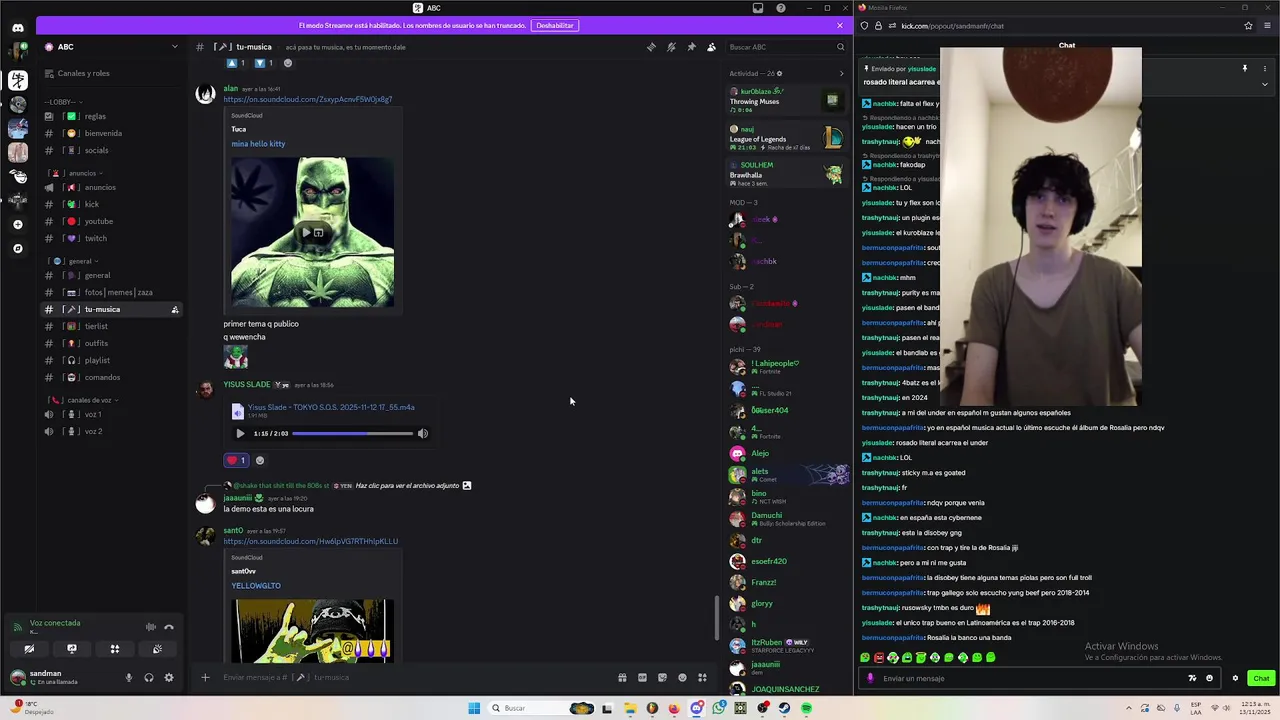Toggle noise suppression next to Voz conectada
The image size is (1280, 720).
click(151, 627)
